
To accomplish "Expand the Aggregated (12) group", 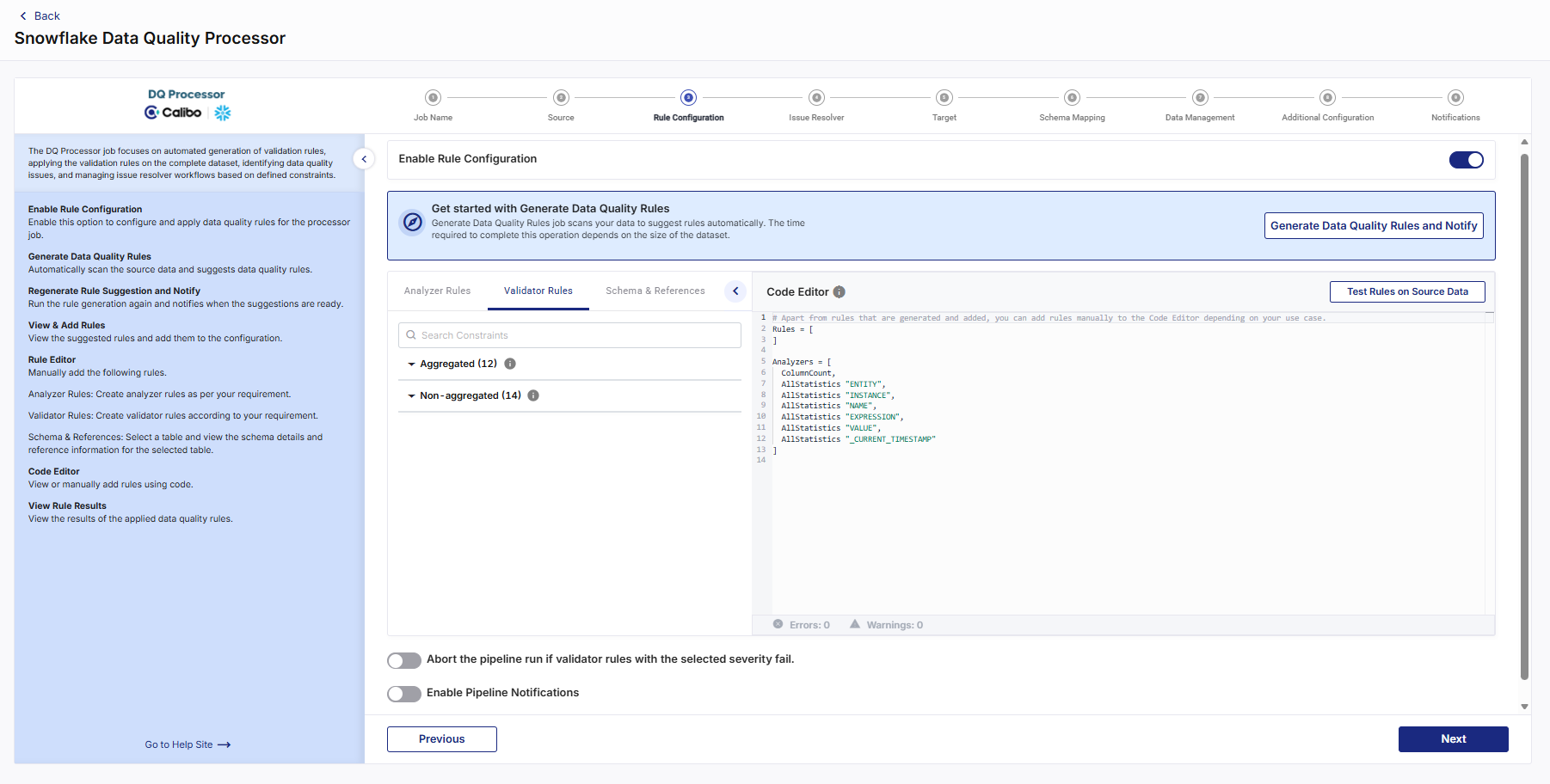I will click(411, 364).
